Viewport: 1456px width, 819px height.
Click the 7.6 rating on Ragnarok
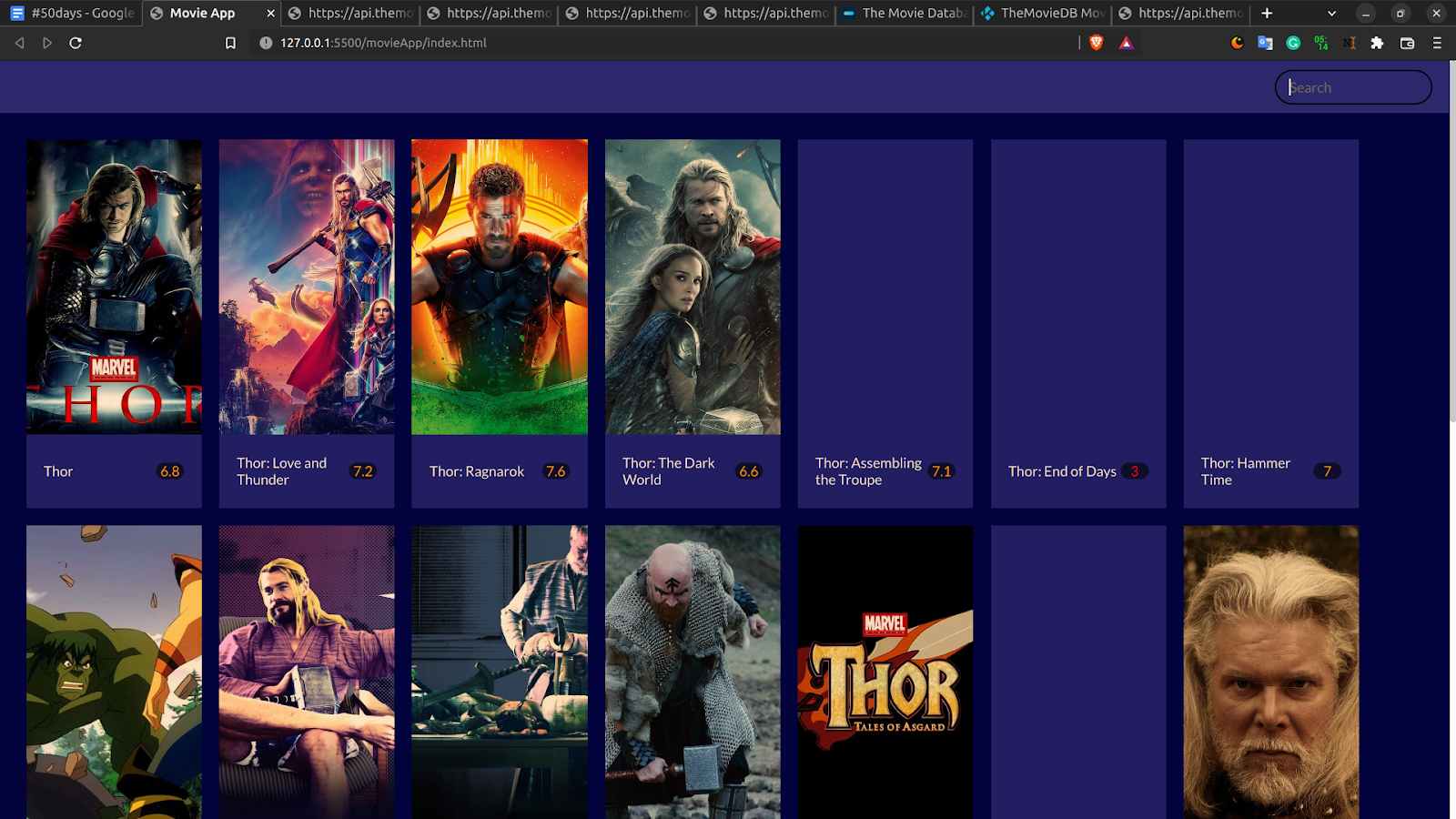555,471
